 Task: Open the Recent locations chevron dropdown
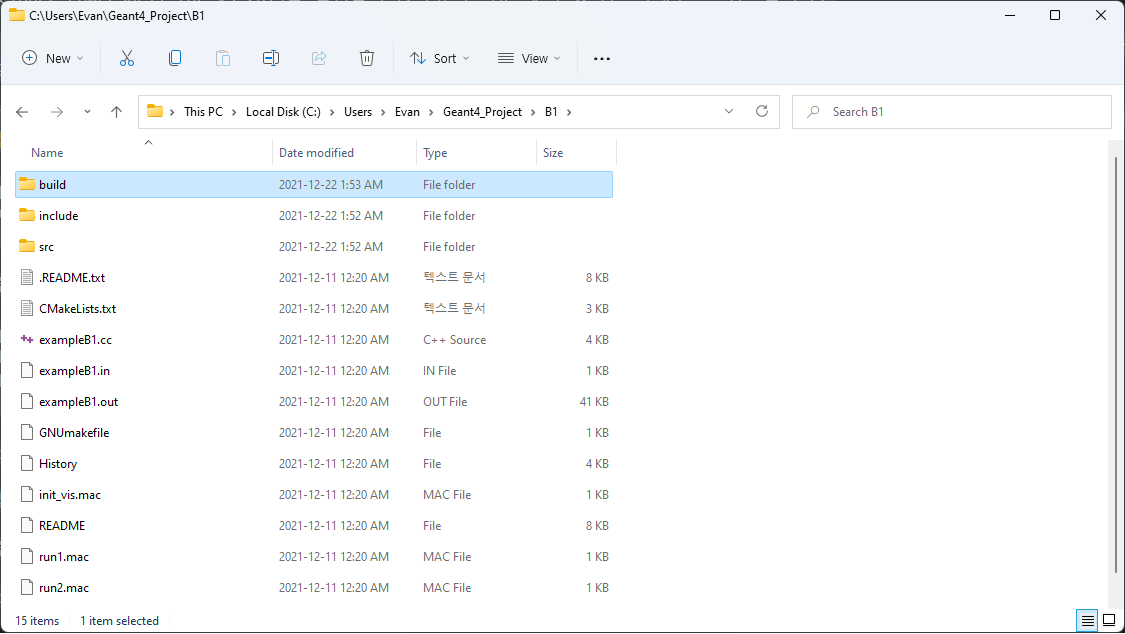tap(87, 112)
